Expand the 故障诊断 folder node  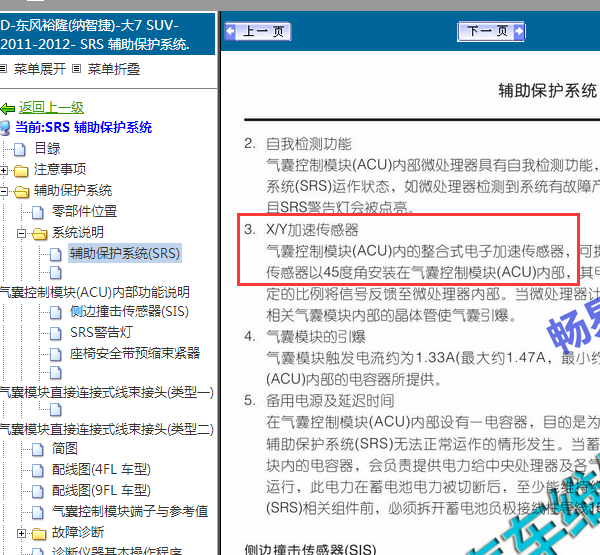click(x=22, y=533)
